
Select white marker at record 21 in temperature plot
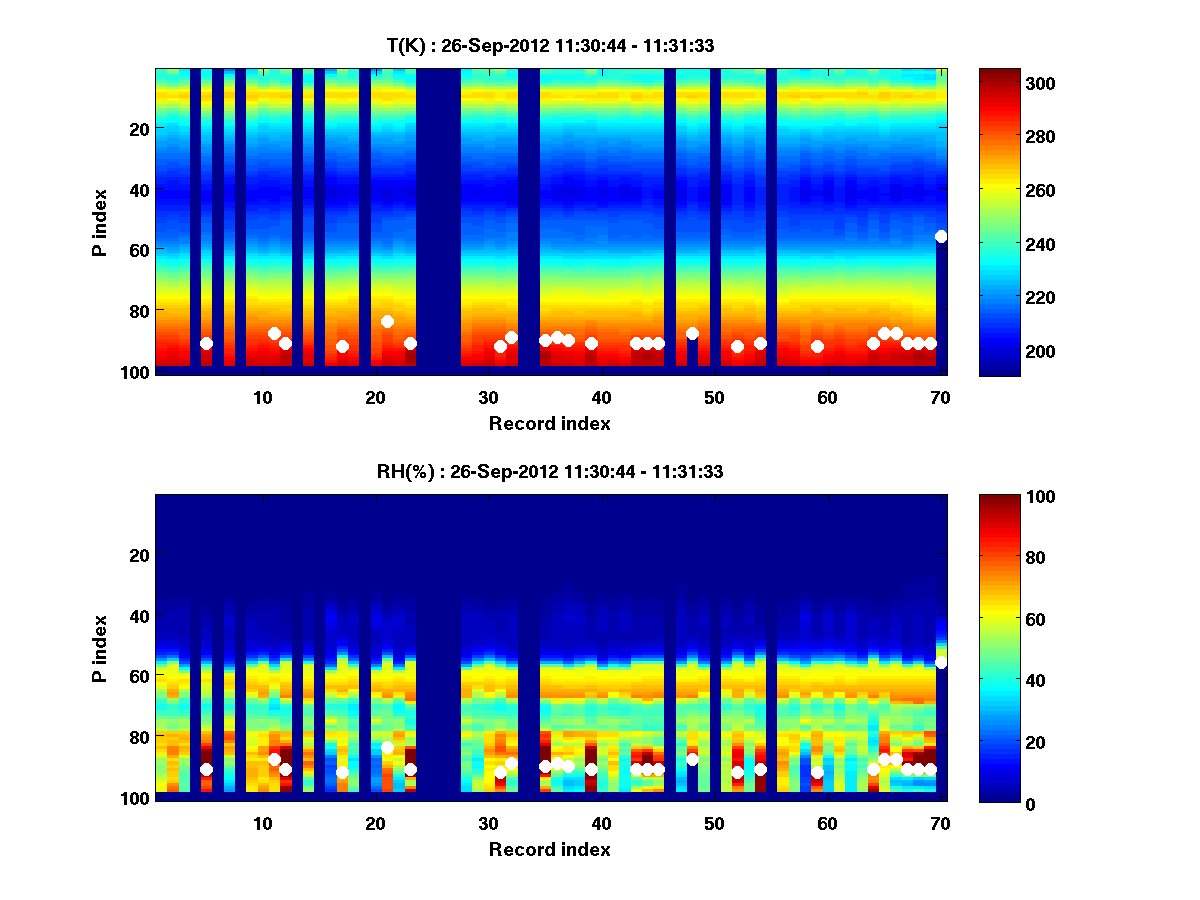coord(387,321)
